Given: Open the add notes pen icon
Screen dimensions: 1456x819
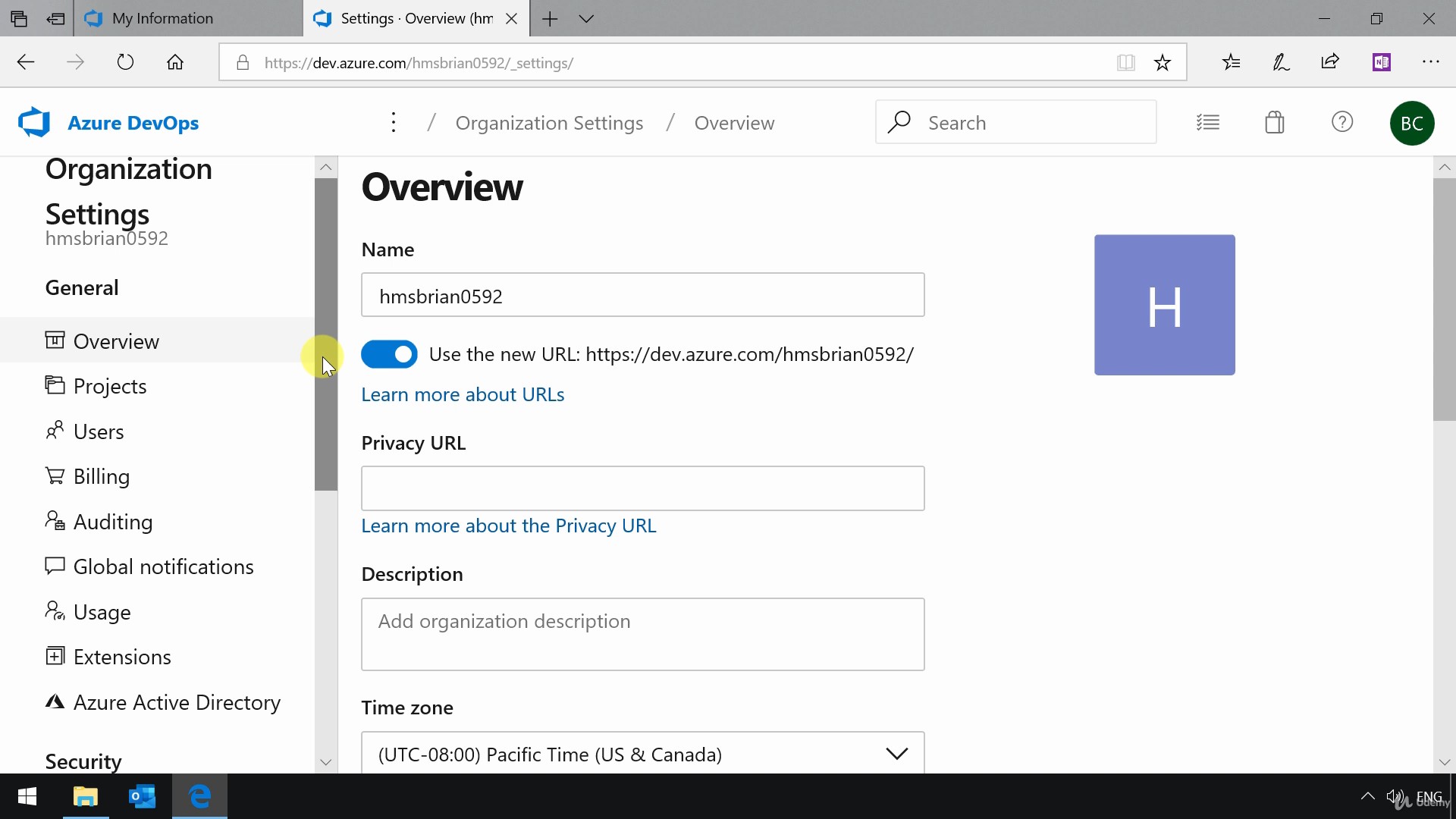Looking at the screenshot, I should coord(1281,62).
